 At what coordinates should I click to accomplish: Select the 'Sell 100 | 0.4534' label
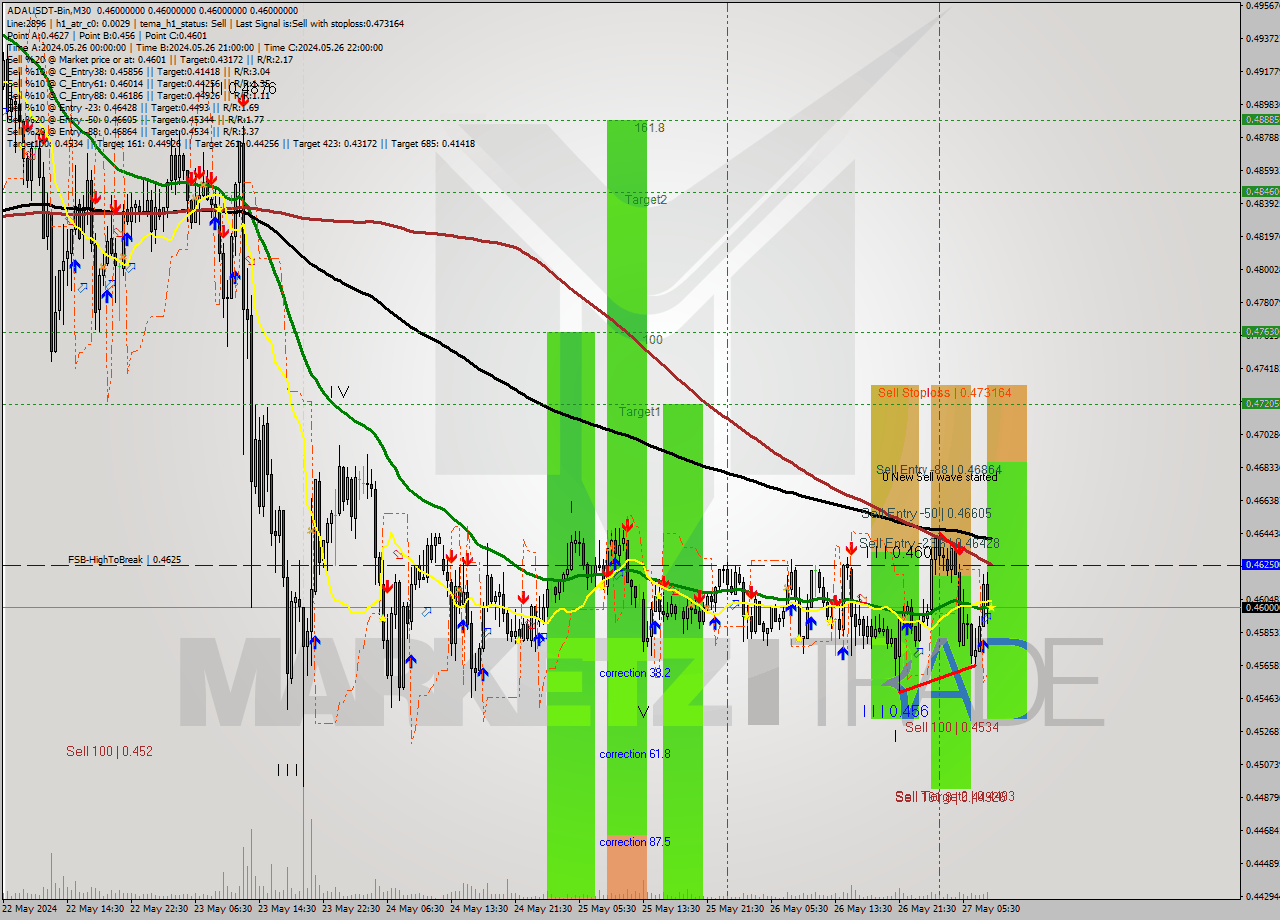tap(952, 728)
